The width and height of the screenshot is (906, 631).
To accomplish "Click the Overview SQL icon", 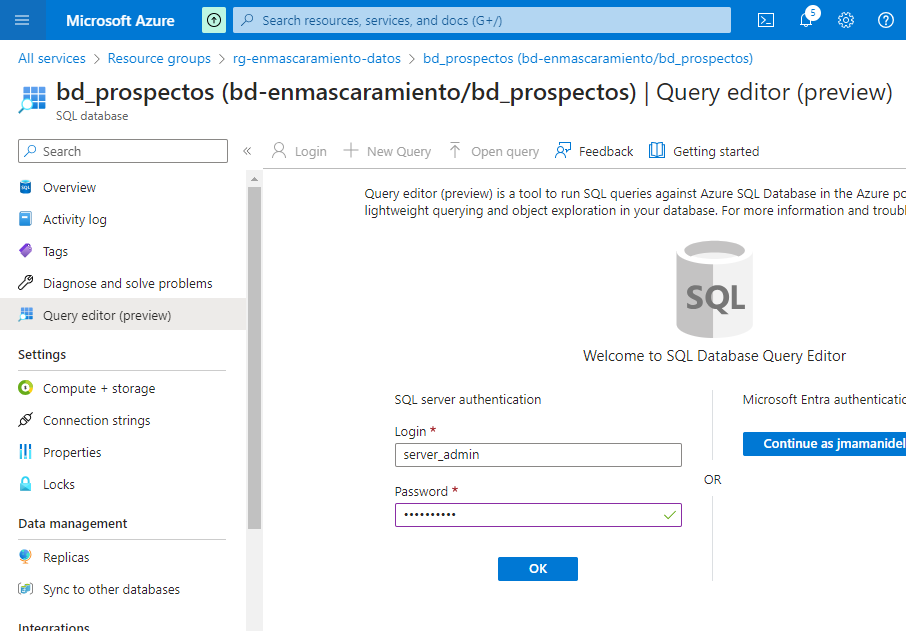I will point(25,187).
